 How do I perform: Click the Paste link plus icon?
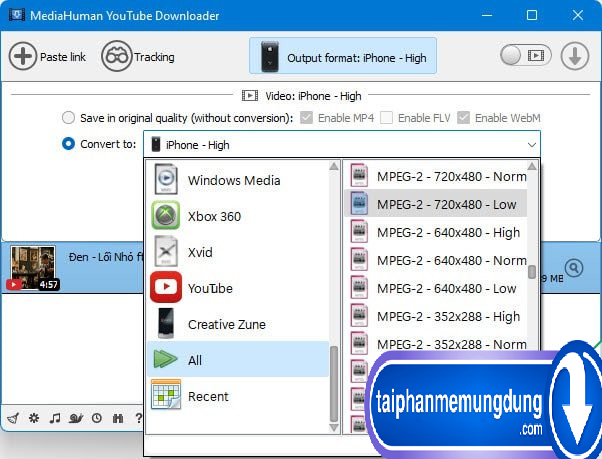(23, 56)
